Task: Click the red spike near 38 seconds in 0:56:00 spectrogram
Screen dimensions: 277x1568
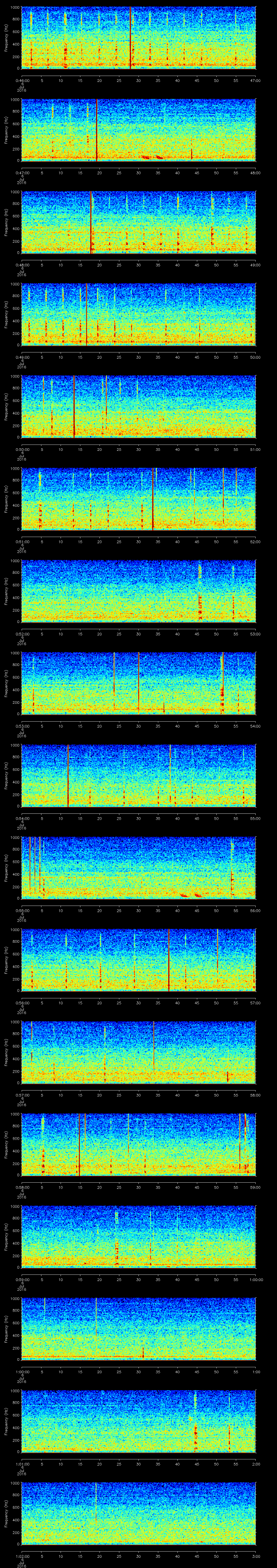Action: click(x=169, y=959)
